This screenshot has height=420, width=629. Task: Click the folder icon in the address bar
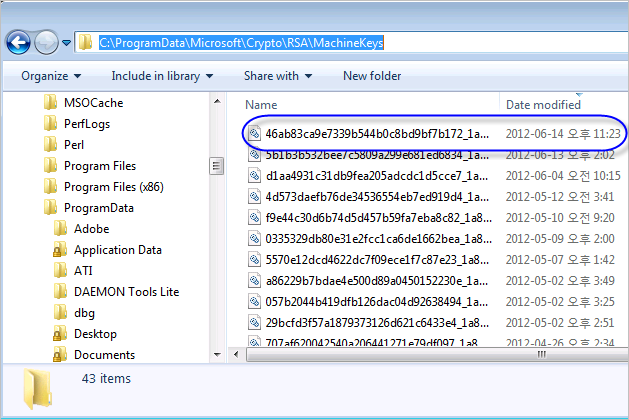[85, 42]
